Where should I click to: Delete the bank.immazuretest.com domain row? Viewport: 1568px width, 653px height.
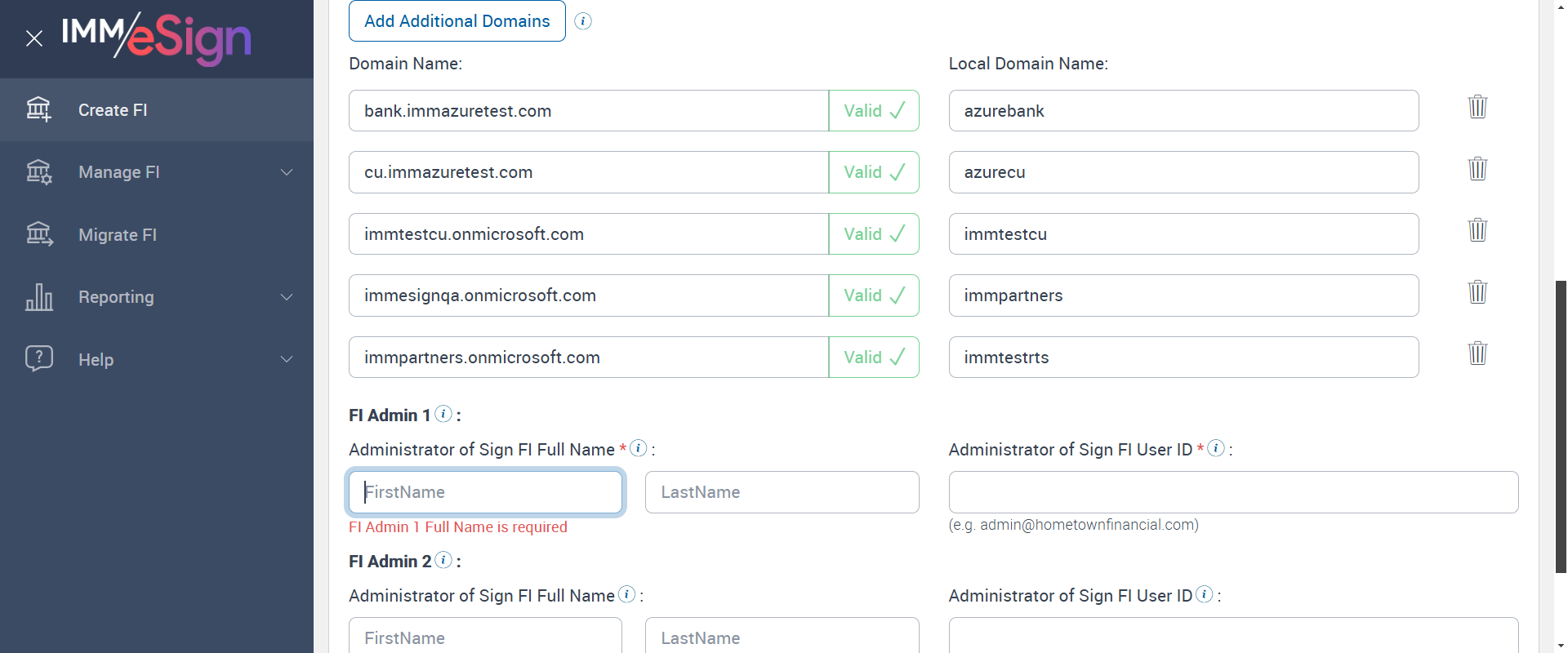click(1477, 107)
